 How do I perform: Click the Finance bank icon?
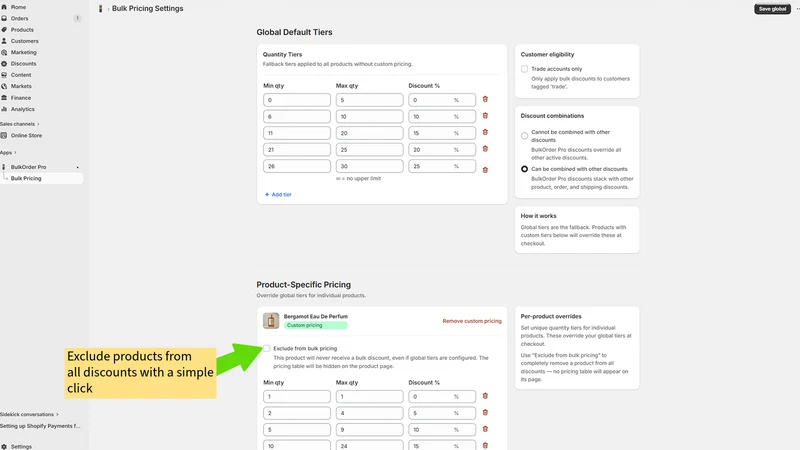pos(4,97)
